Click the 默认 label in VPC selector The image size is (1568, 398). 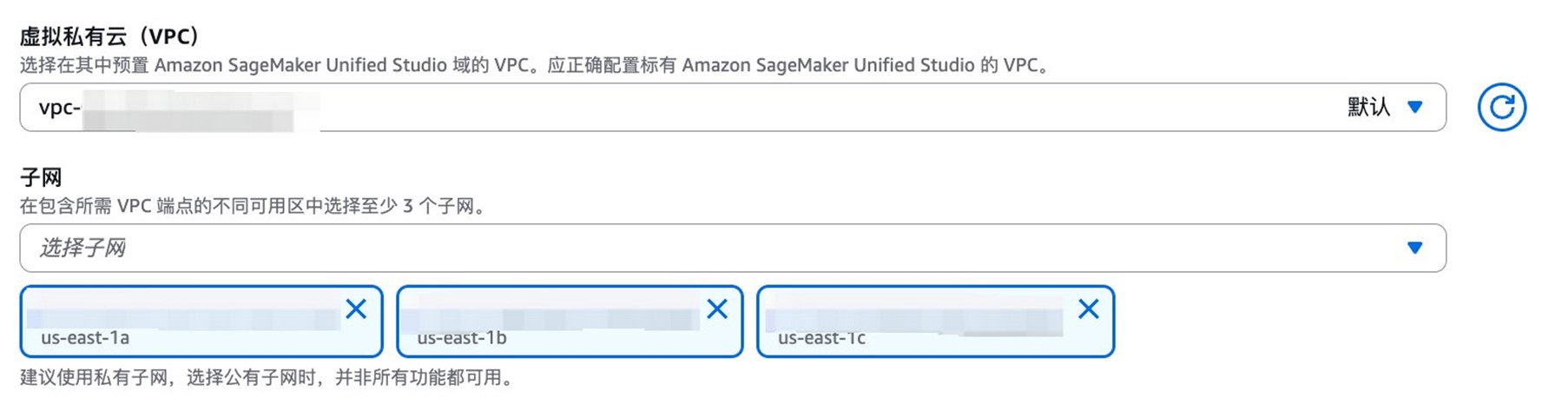tap(1368, 107)
